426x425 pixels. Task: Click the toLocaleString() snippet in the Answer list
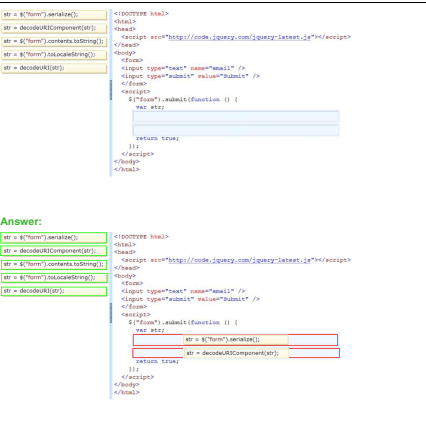click(x=54, y=278)
